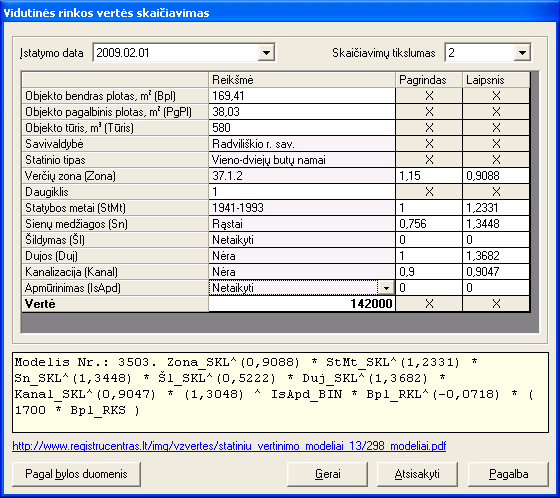Viewport: 560px width, 498px height.
Task: Select the 1941-1993 construction years cell
Action: point(302,208)
